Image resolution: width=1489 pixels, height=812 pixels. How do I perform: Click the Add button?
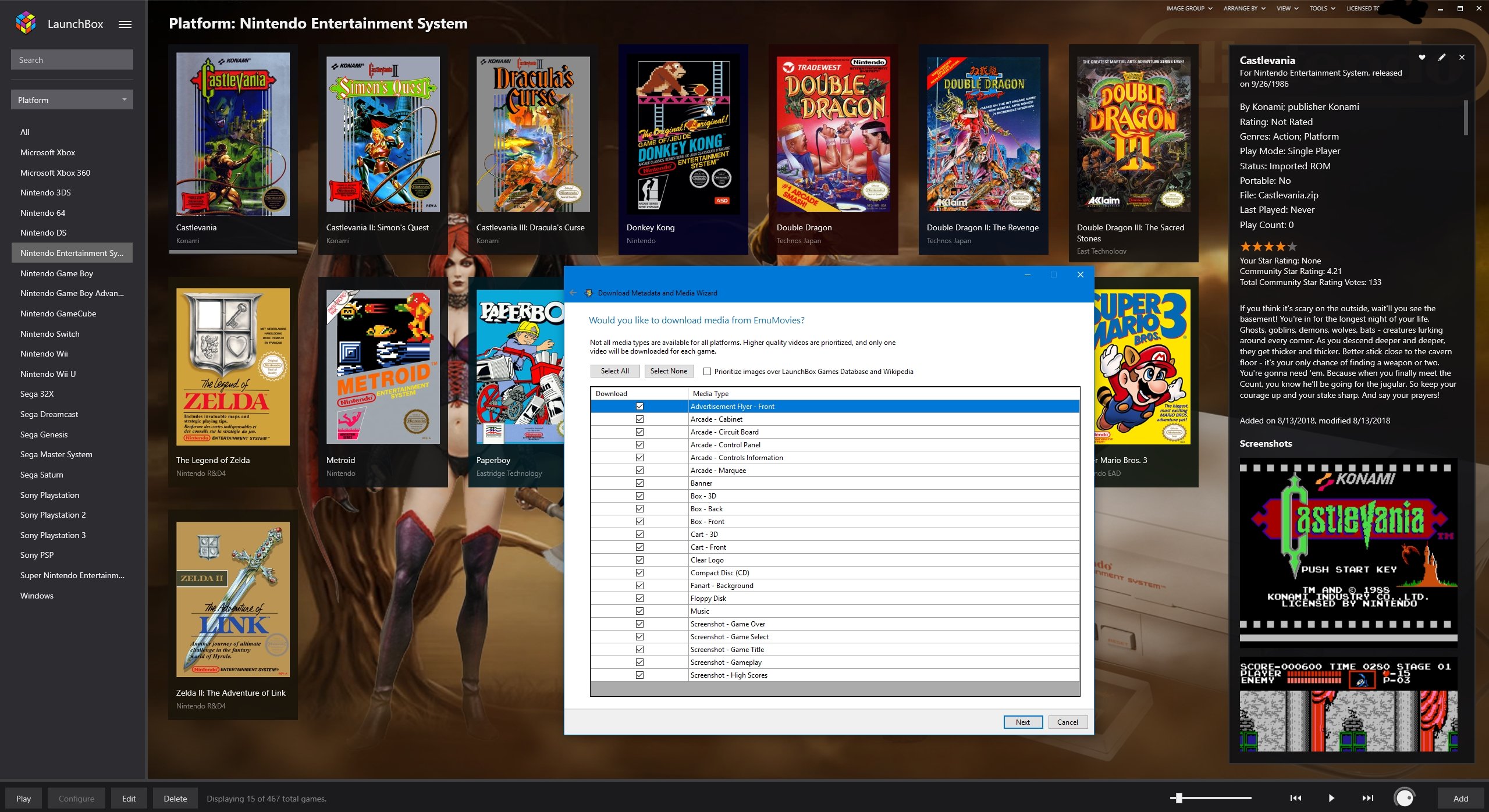(x=1460, y=799)
